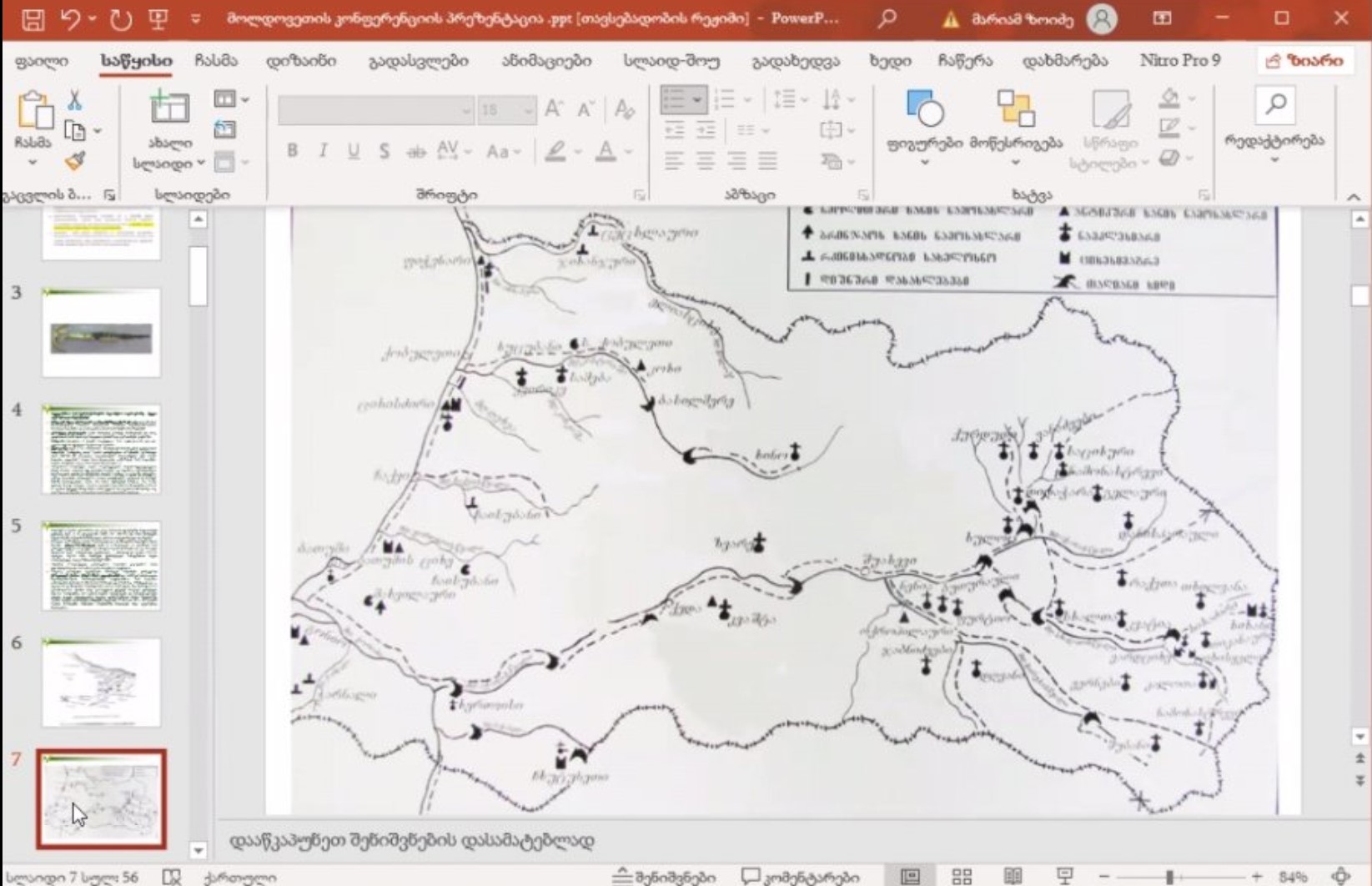Click the search magnifier in title bar
The image size is (1372, 886).
(887, 18)
